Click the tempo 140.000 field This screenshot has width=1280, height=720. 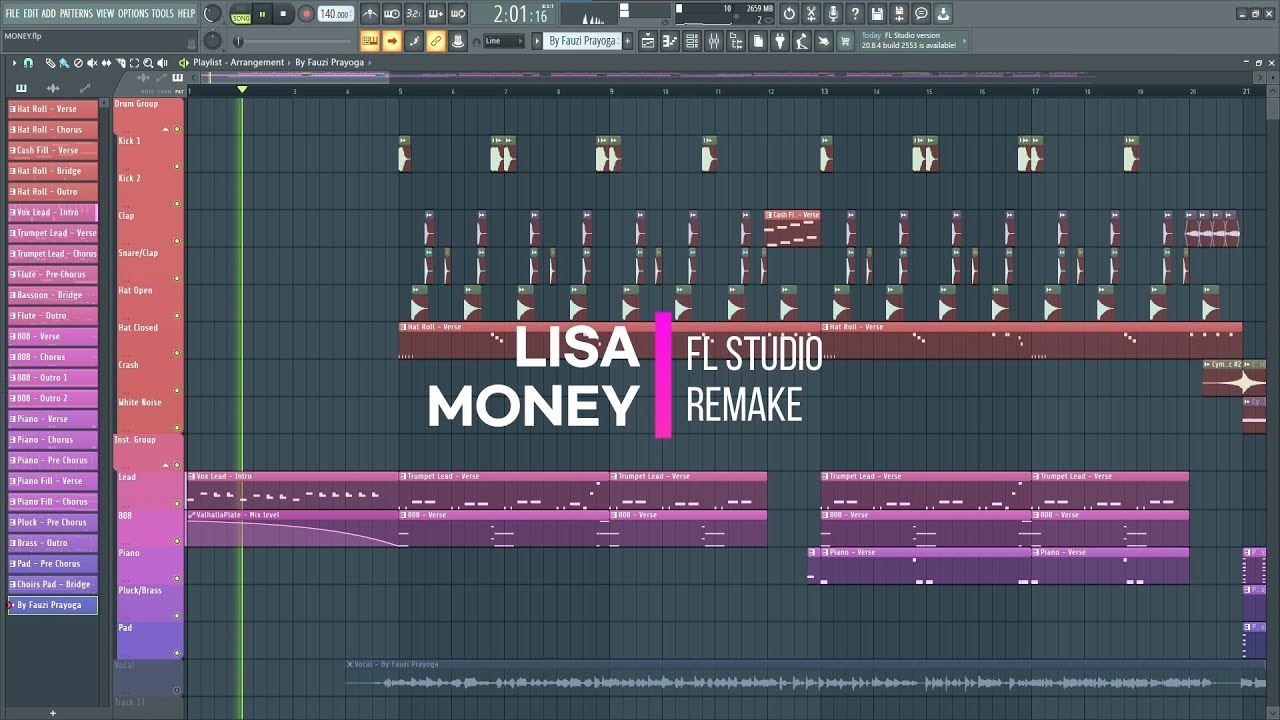click(x=335, y=14)
